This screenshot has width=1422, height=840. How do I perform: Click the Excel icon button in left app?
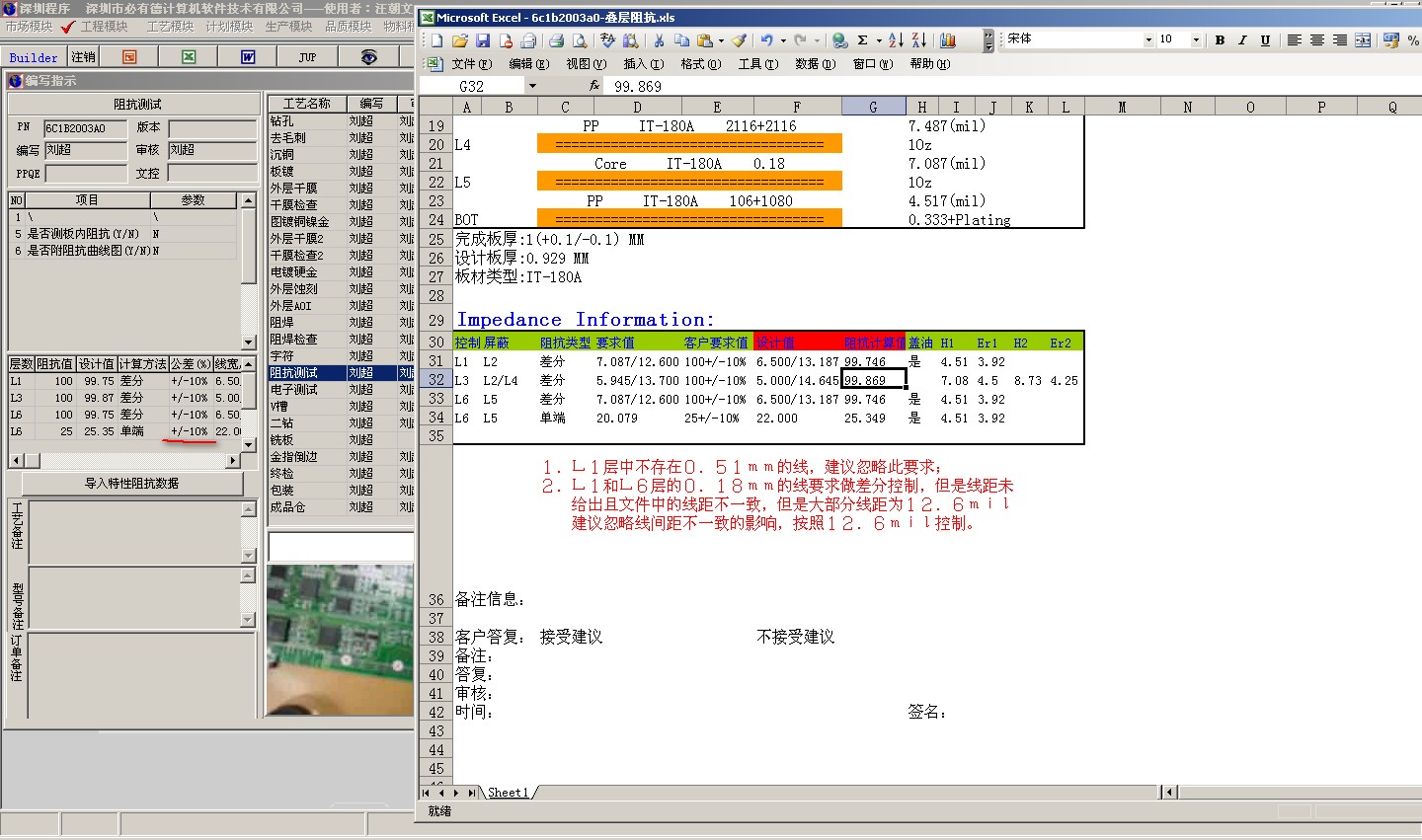click(x=189, y=57)
